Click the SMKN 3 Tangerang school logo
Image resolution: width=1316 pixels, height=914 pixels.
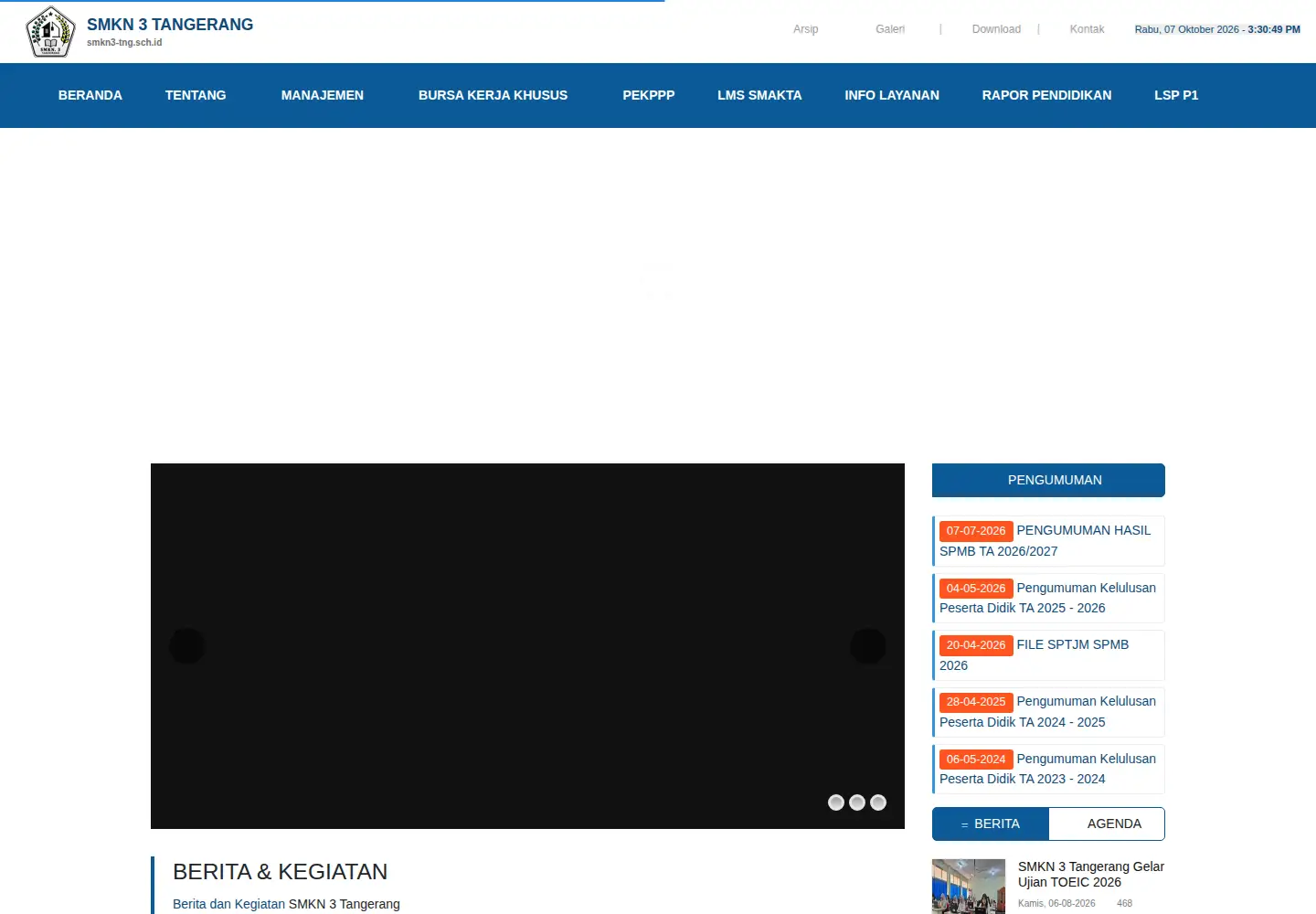(x=50, y=31)
